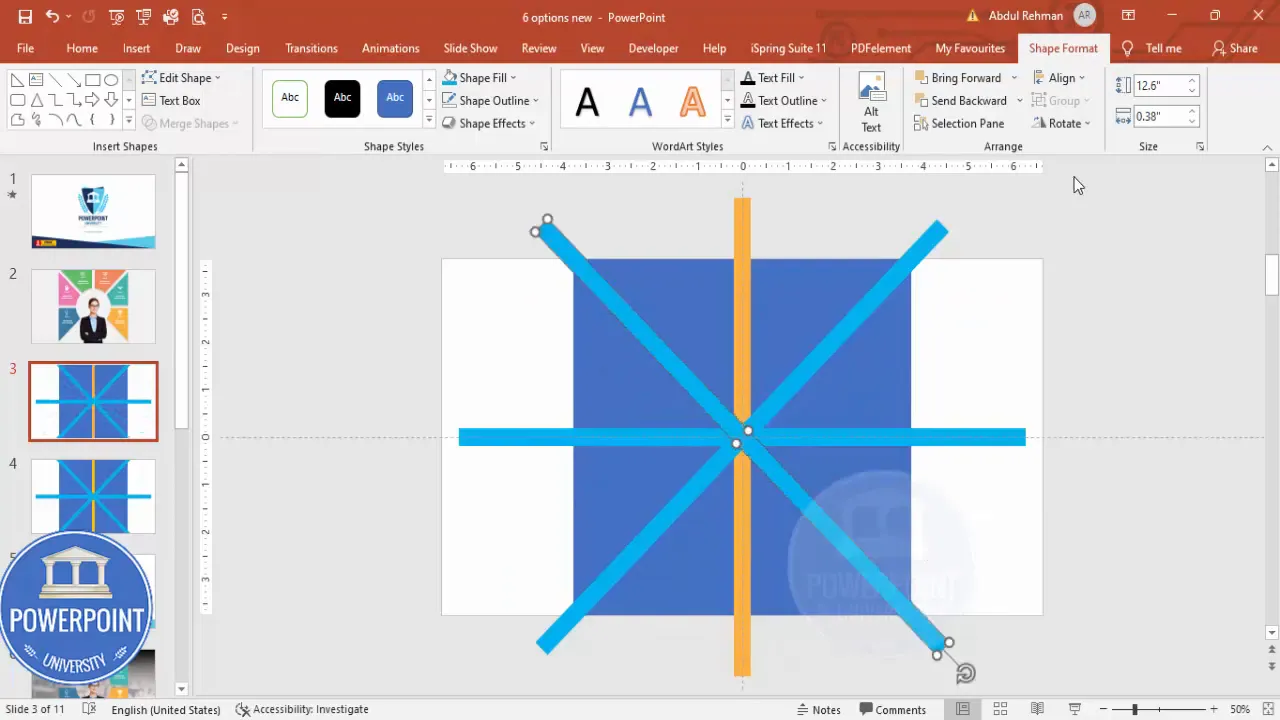1280x720 pixels.
Task: Click the Tell me search box
Action: [x=1152, y=48]
